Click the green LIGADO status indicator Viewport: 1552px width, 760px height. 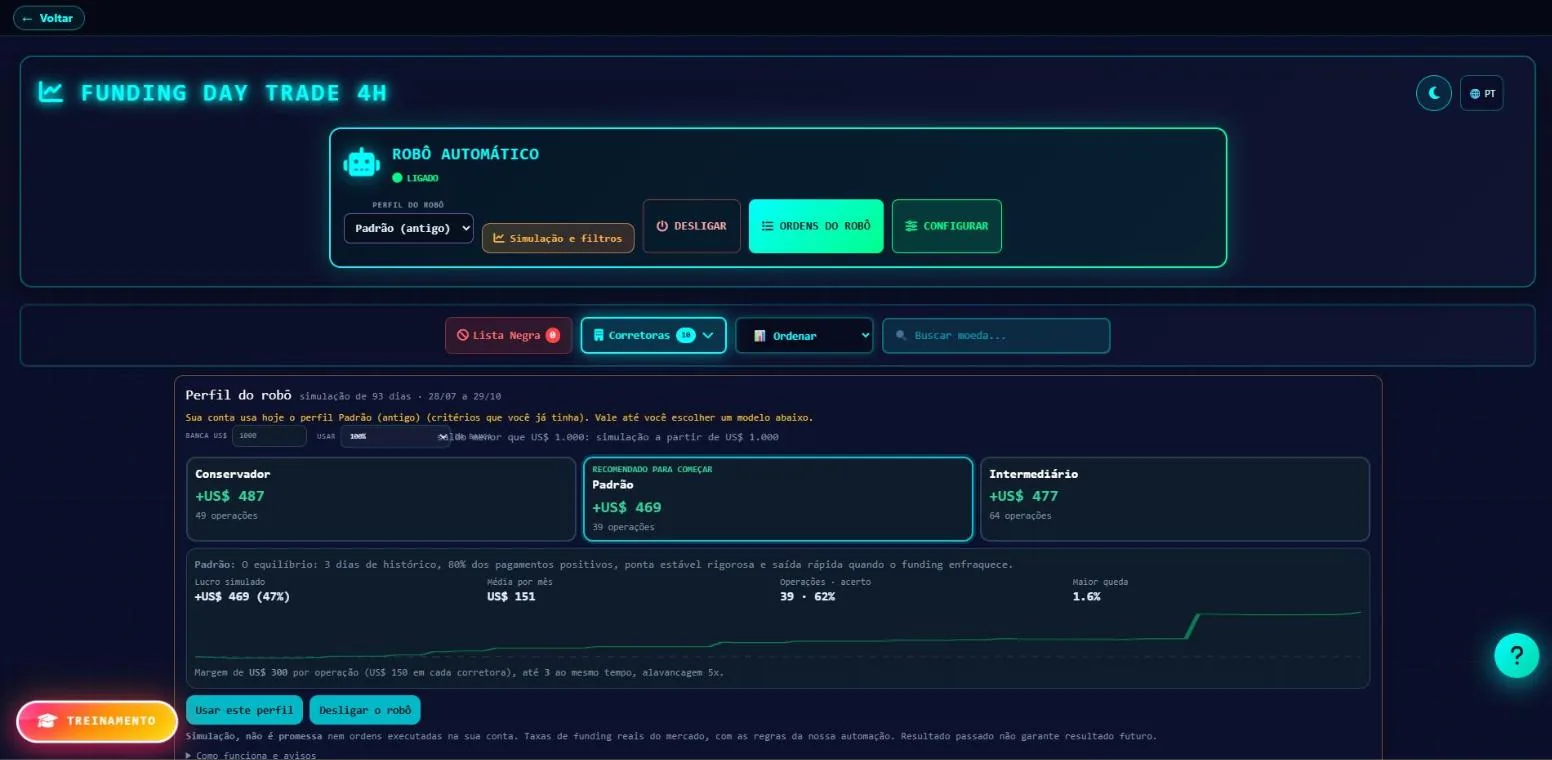[x=415, y=178]
